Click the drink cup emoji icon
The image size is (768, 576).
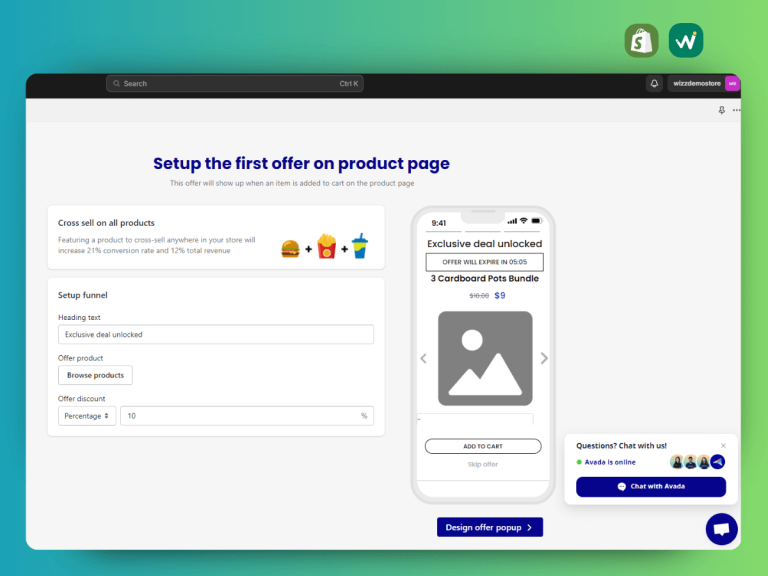[360, 246]
